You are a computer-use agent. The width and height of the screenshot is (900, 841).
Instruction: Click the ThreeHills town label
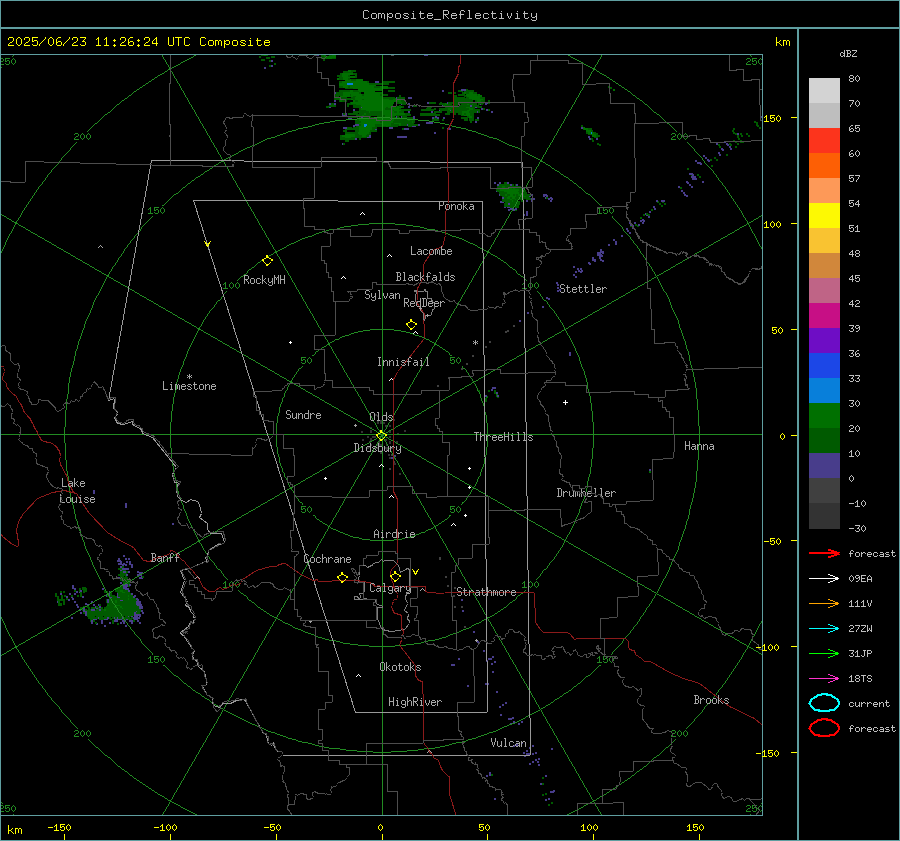click(x=503, y=437)
